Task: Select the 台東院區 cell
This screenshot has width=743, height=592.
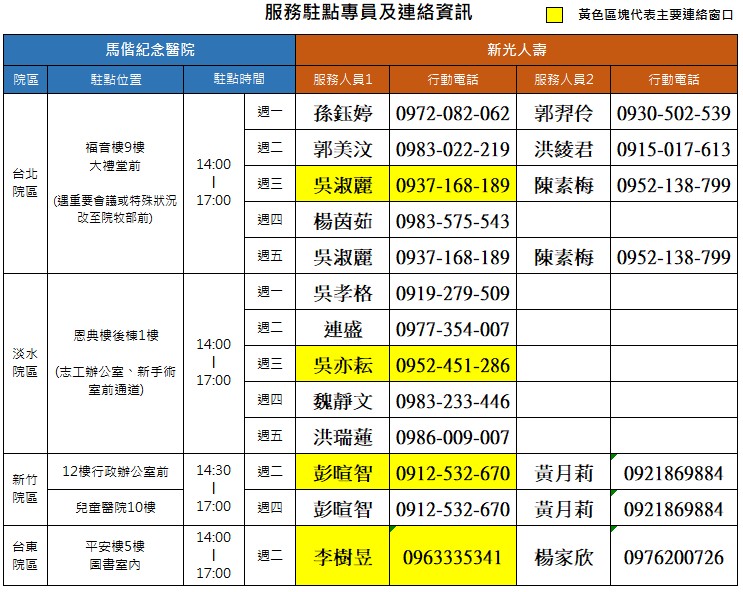Action: (x=26, y=556)
